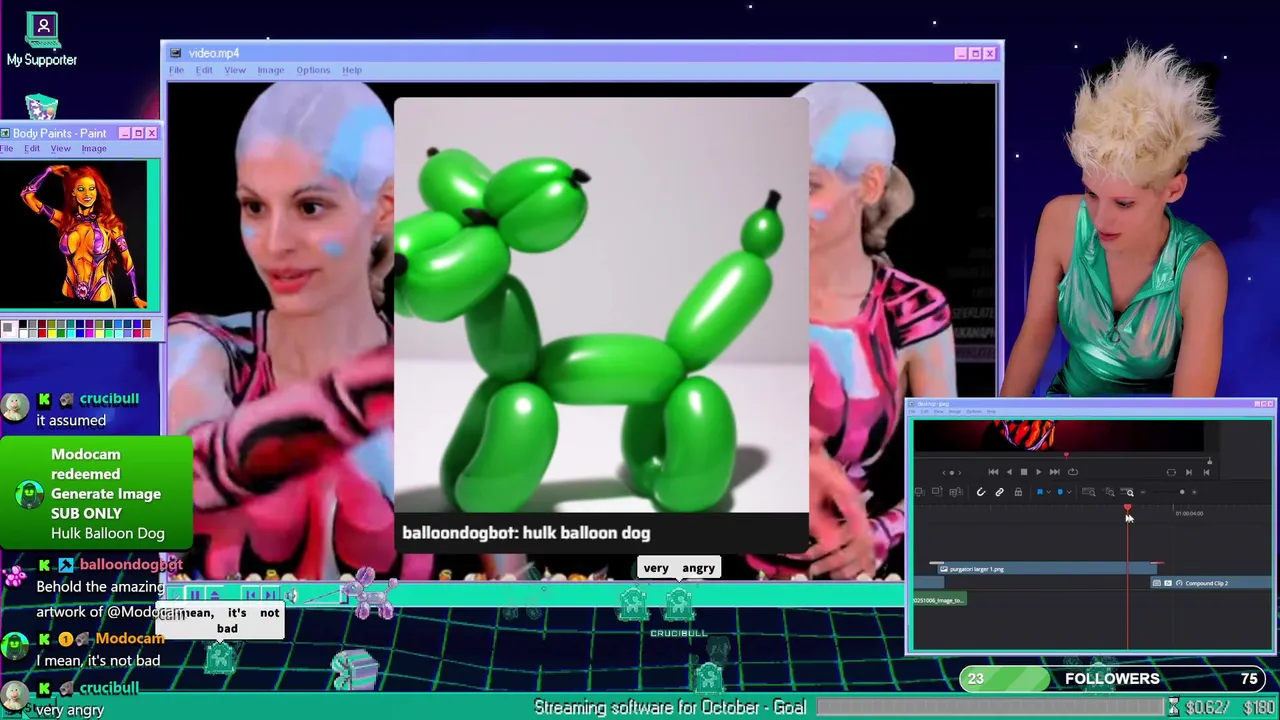Open Edit menu in Body Paints window
The width and height of the screenshot is (1280, 720).
[32, 149]
